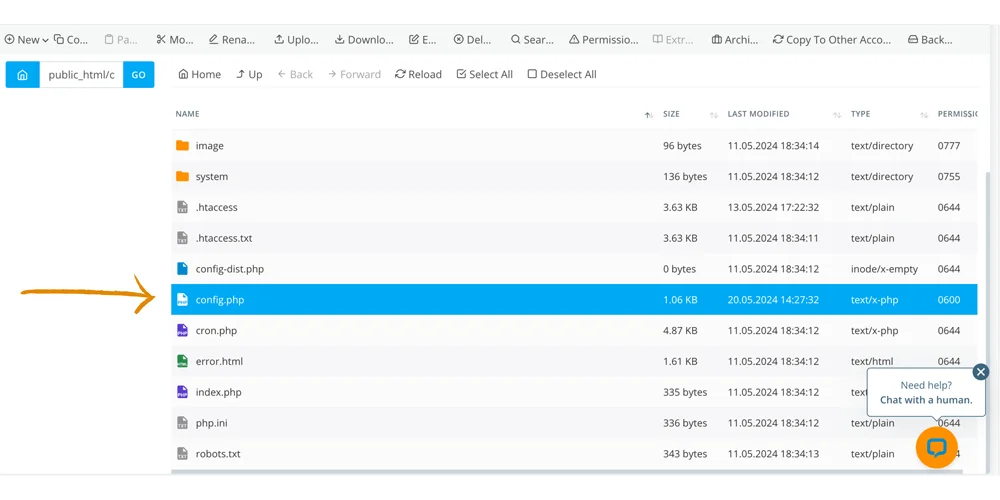The image size is (1000, 500).
Task: Go to Home directory link
Action: (x=199, y=75)
